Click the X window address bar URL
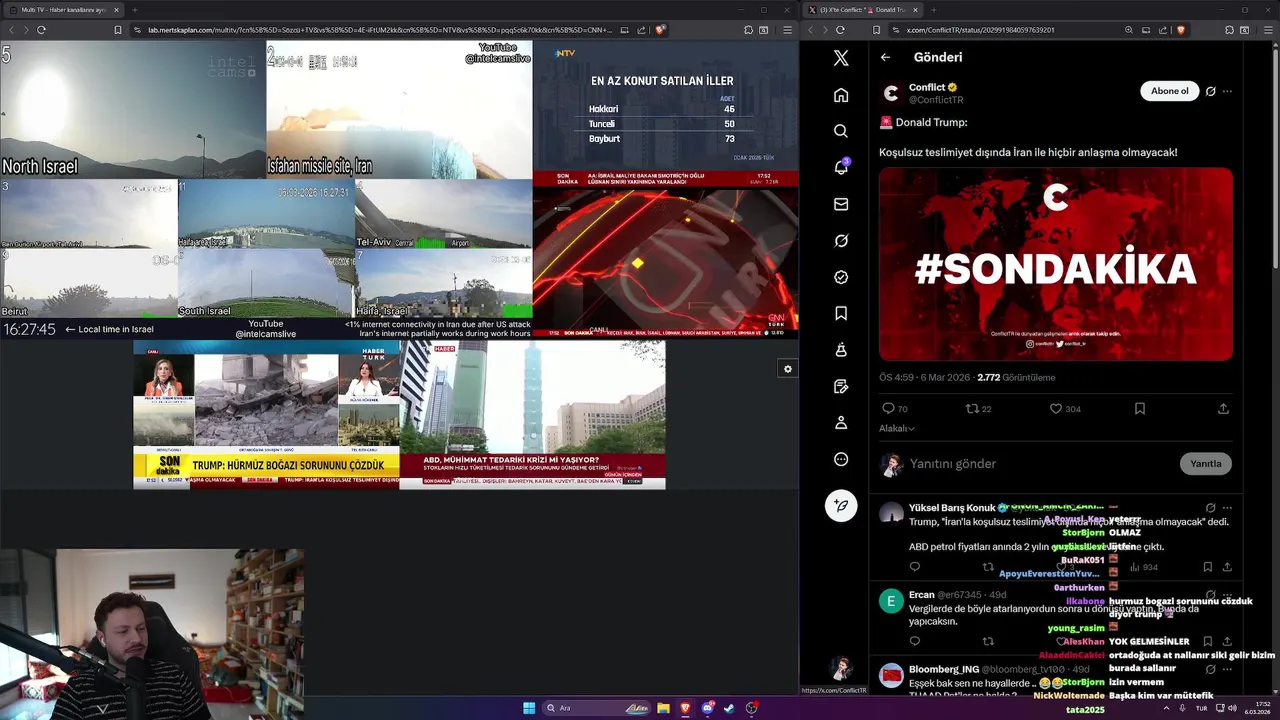This screenshot has width=1280, height=720. pos(980,30)
